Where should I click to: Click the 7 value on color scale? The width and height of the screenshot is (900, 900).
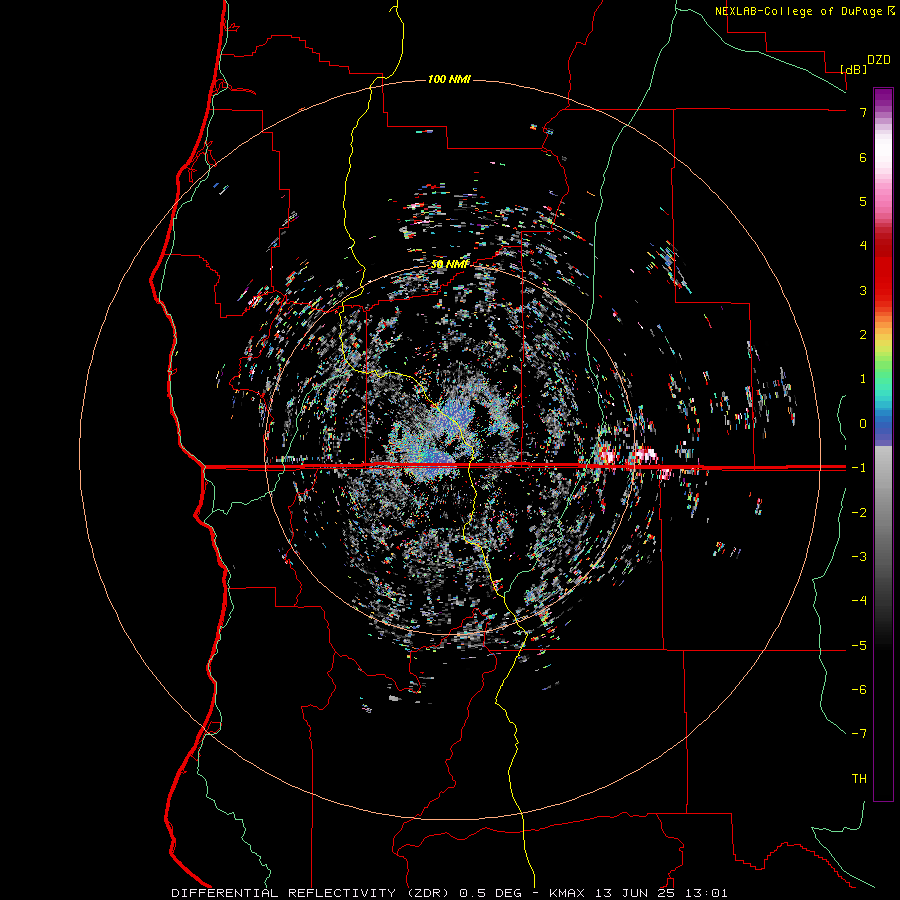pyautogui.click(x=863, y=112)
